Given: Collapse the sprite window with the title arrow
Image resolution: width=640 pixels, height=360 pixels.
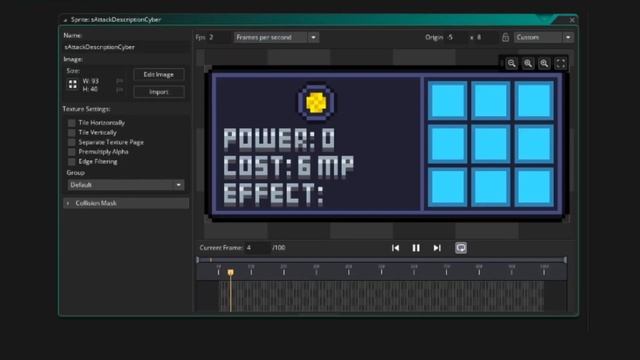Looking at the screenshot, I should coord(65,20).
